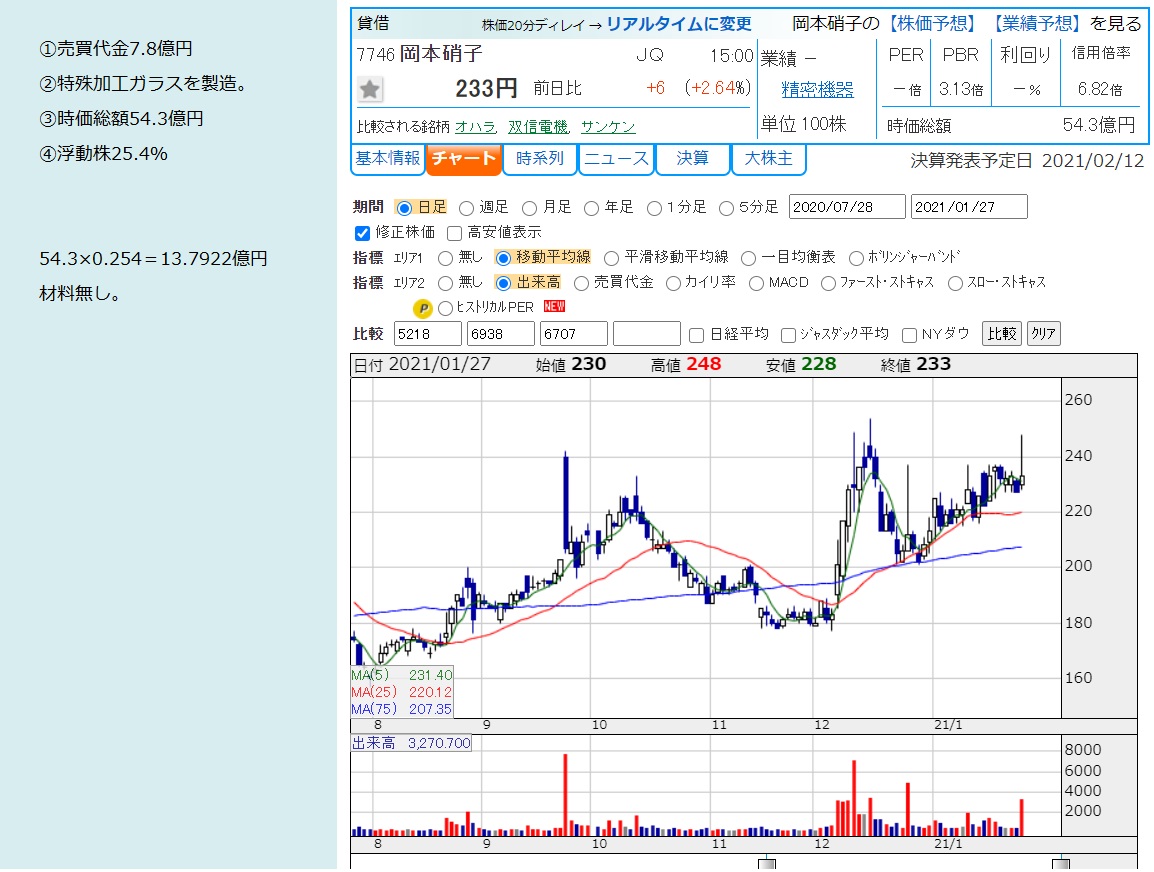Select the 5分足 radio button
This screenshot has width=1154, height=872.
[726, 208]
